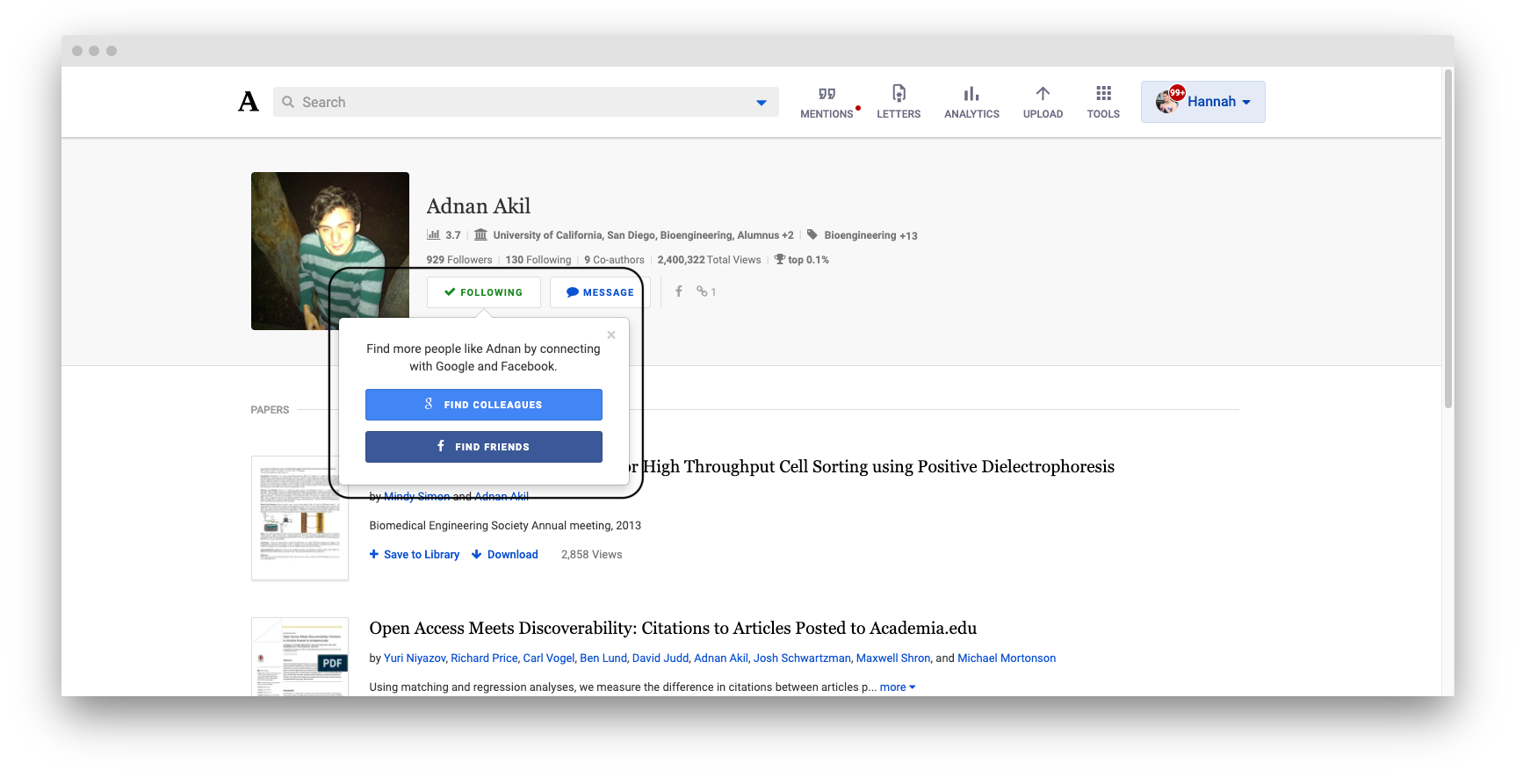
Task: Open the 130 Following link
Action: pos(538,260)
